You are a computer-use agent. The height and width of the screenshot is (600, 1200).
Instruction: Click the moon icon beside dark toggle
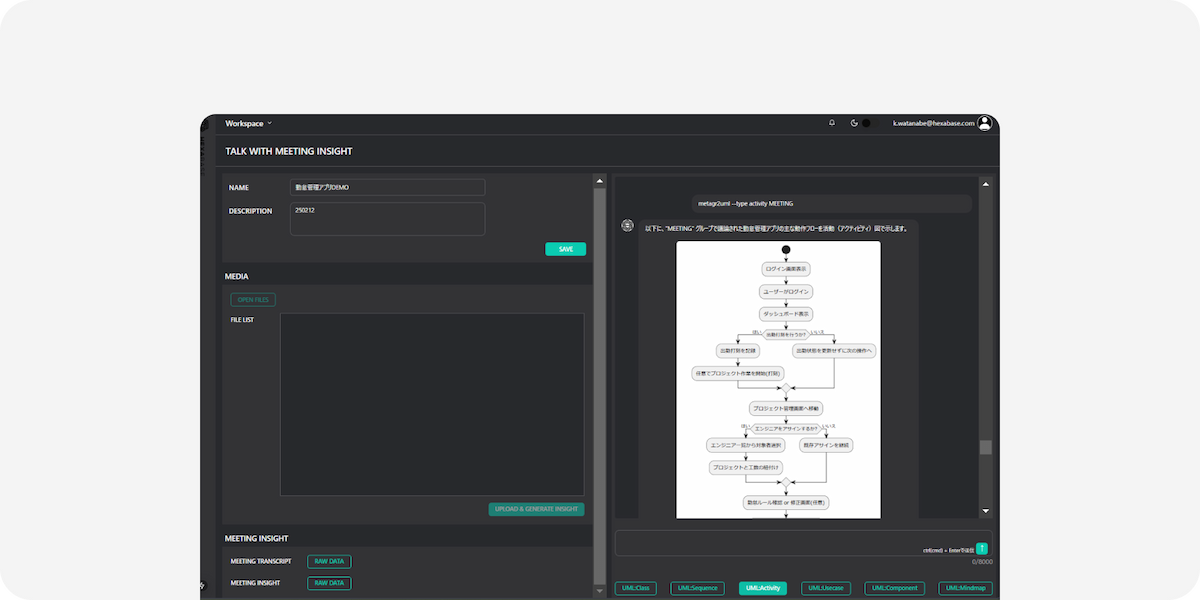click(x=854, y=123)
